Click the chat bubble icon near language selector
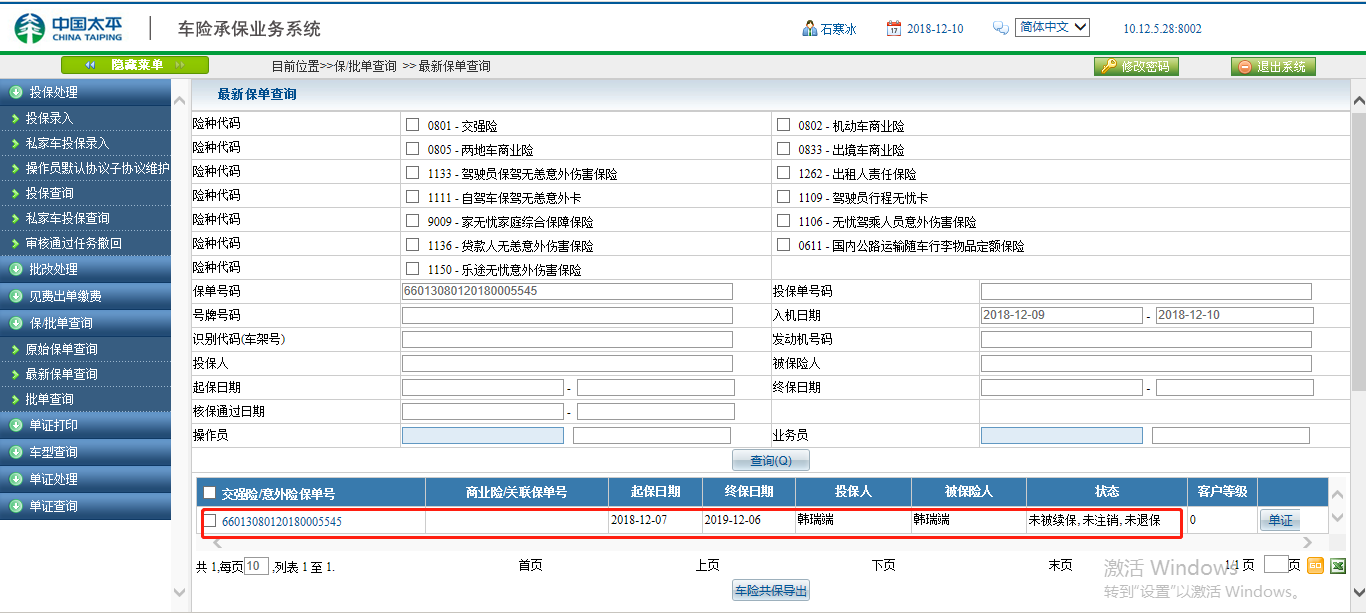1366x614 pixels. tap(1000, 29)
